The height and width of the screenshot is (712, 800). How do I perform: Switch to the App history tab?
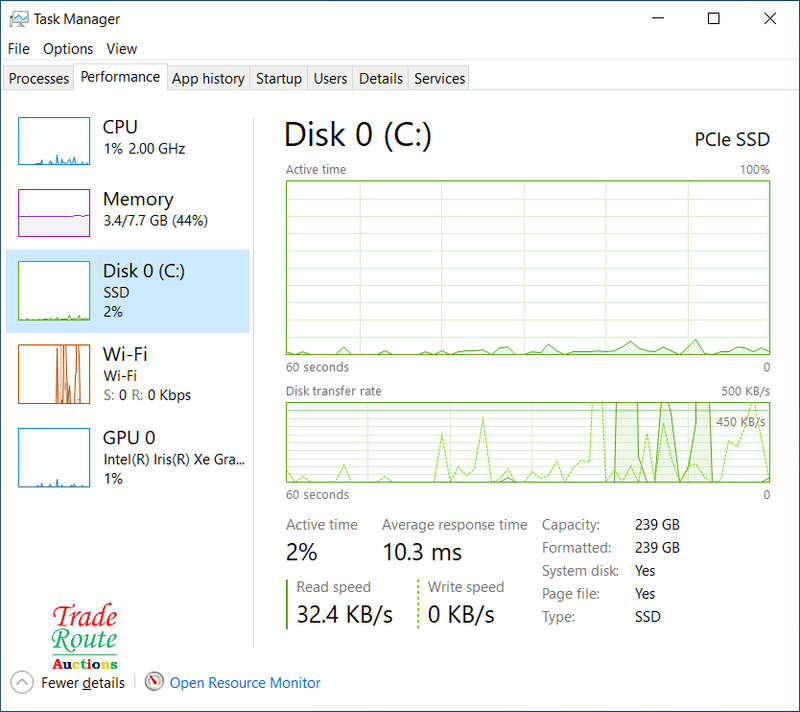[208, 79]
